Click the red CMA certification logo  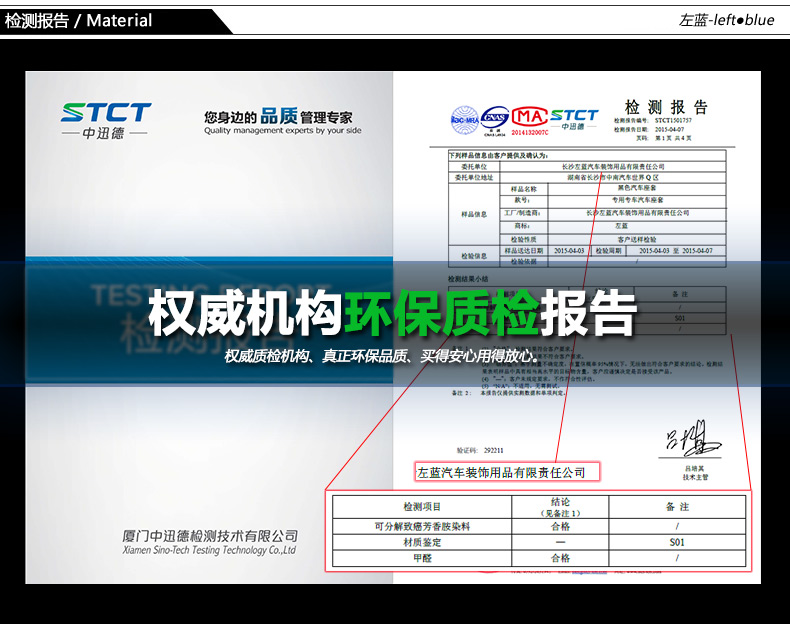(x=529, y=116)
